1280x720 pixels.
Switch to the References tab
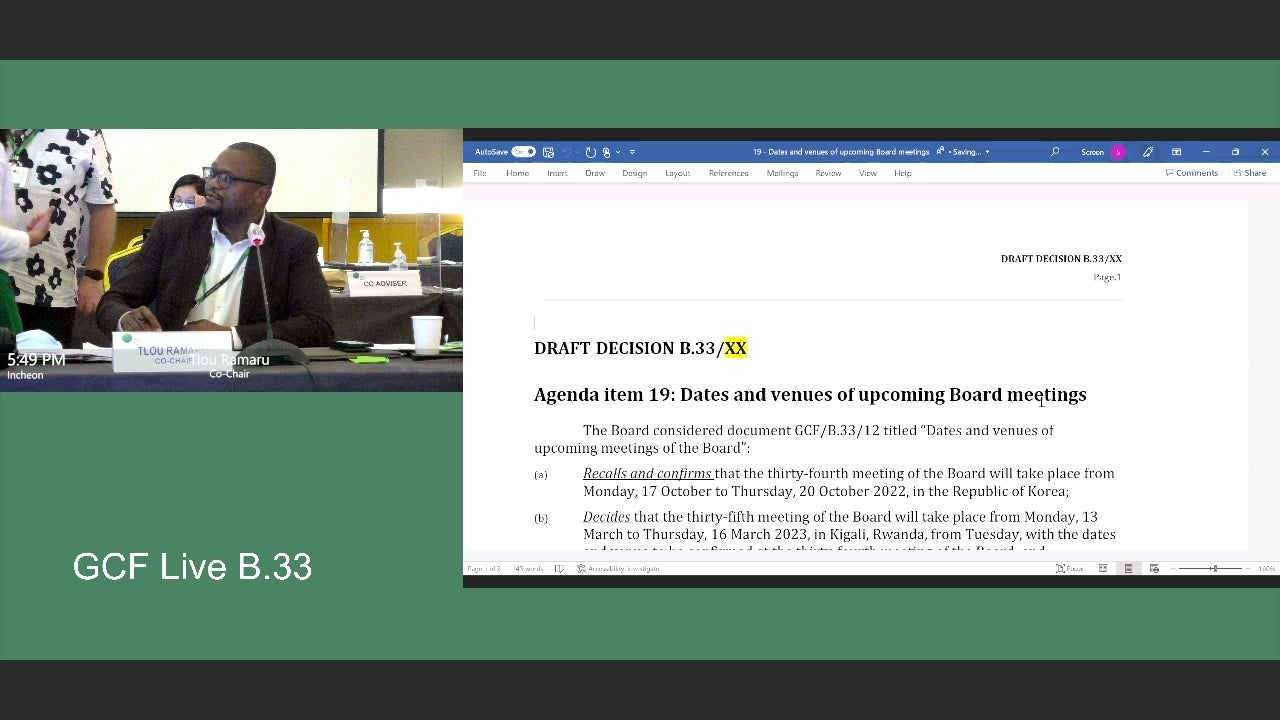(x=728, y=173)
